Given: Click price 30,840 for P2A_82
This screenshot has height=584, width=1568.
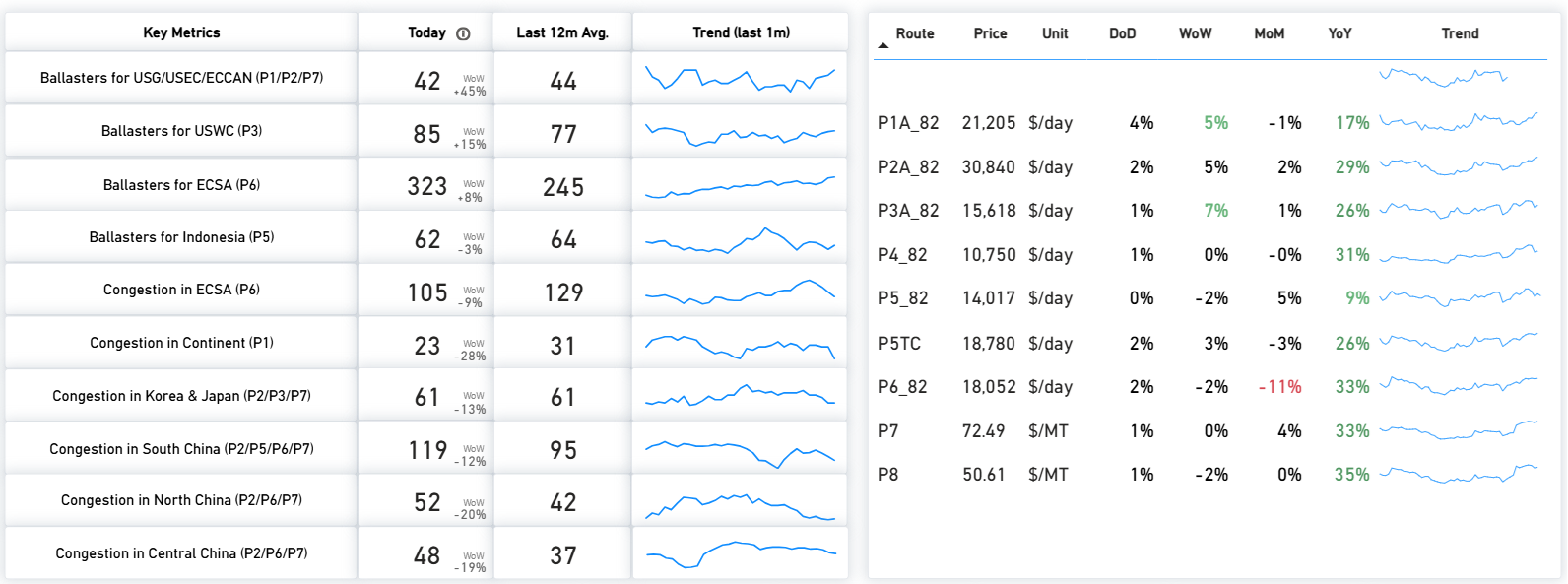Looking at the screenshot, I should [x=989, y=167].
